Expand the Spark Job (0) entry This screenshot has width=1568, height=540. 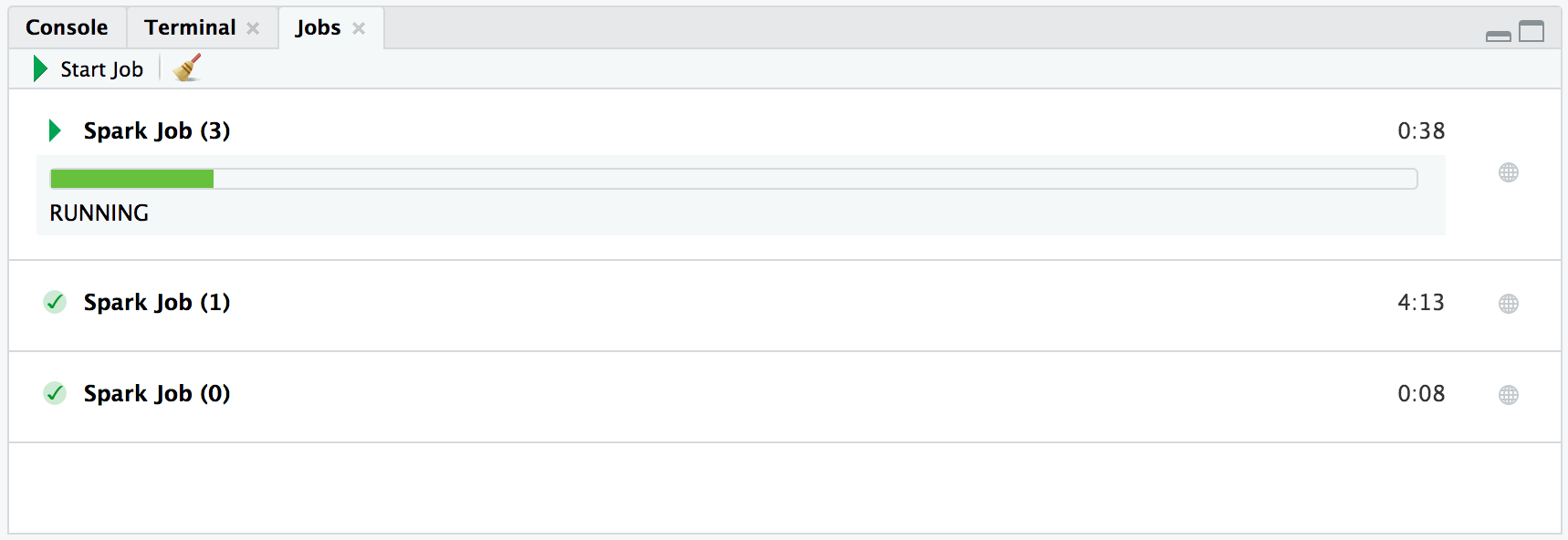pos(156,393)
